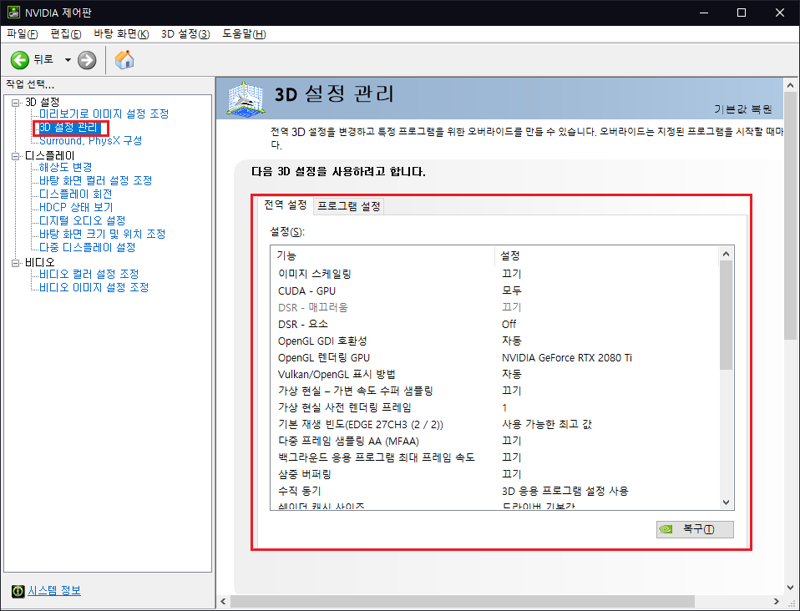800x611 pixels.
Task: Select 이미지 스케일링 setting row
Action: [497, 274]
